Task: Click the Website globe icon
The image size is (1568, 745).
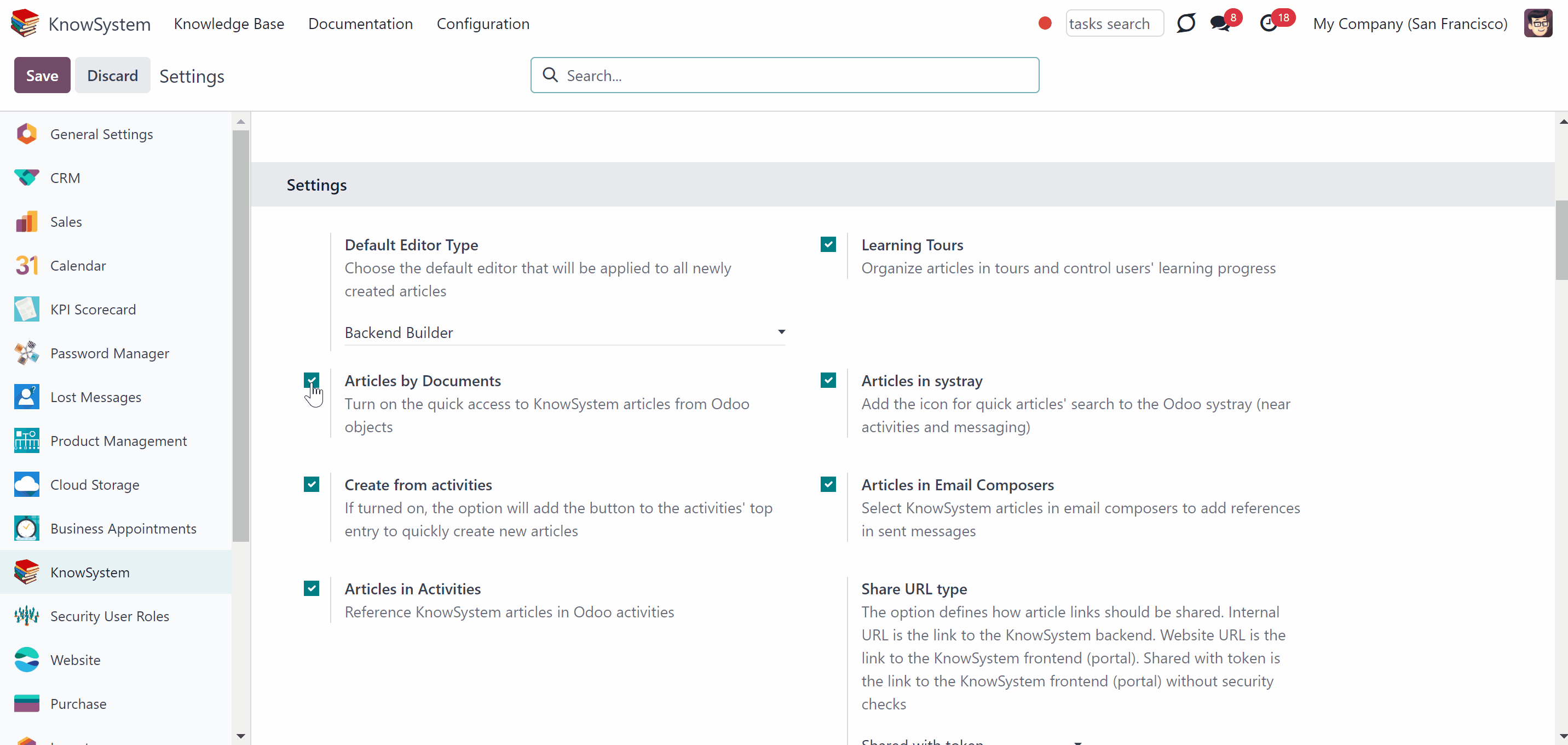Action: click(27, 660)
